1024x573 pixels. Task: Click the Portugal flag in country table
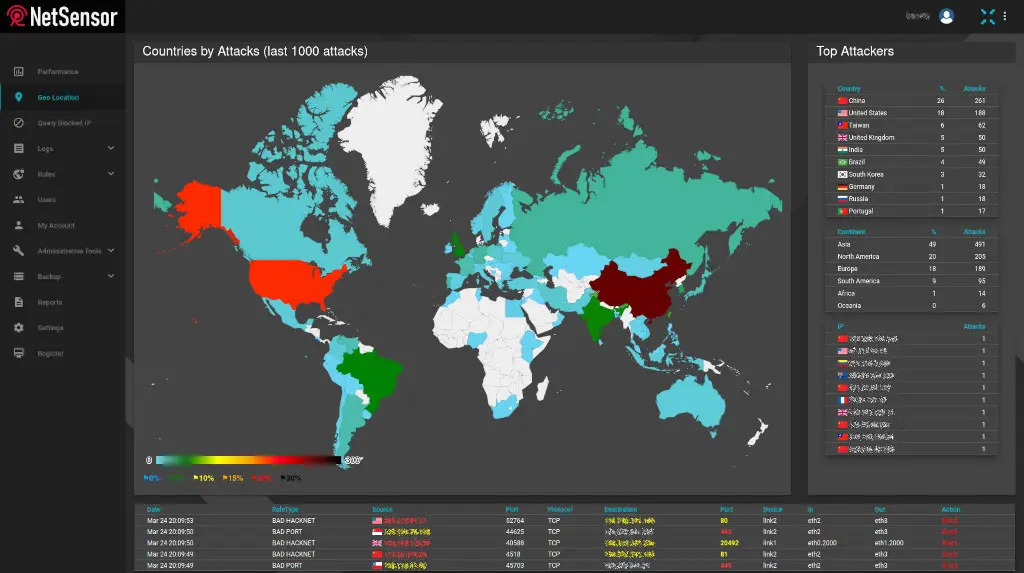coord(842,211)
